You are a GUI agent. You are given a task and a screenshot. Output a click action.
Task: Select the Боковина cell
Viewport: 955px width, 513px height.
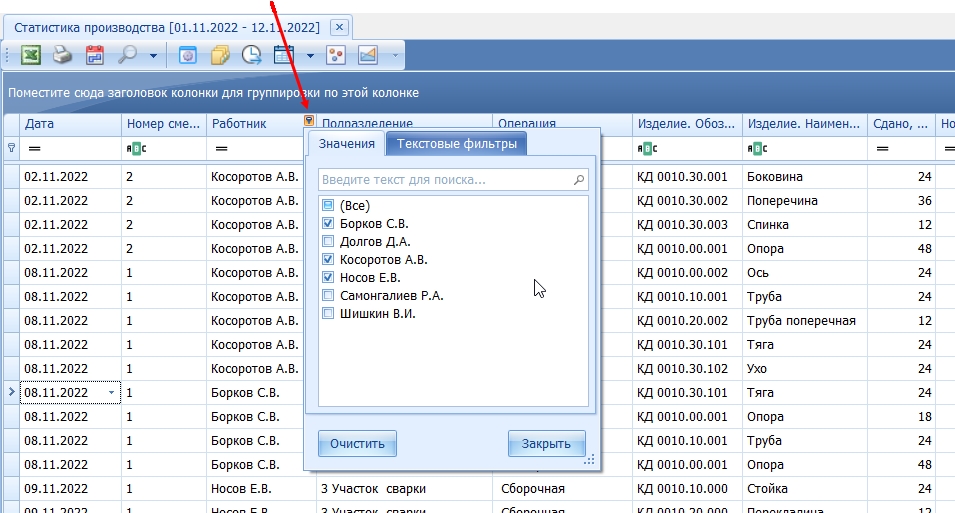805,177
